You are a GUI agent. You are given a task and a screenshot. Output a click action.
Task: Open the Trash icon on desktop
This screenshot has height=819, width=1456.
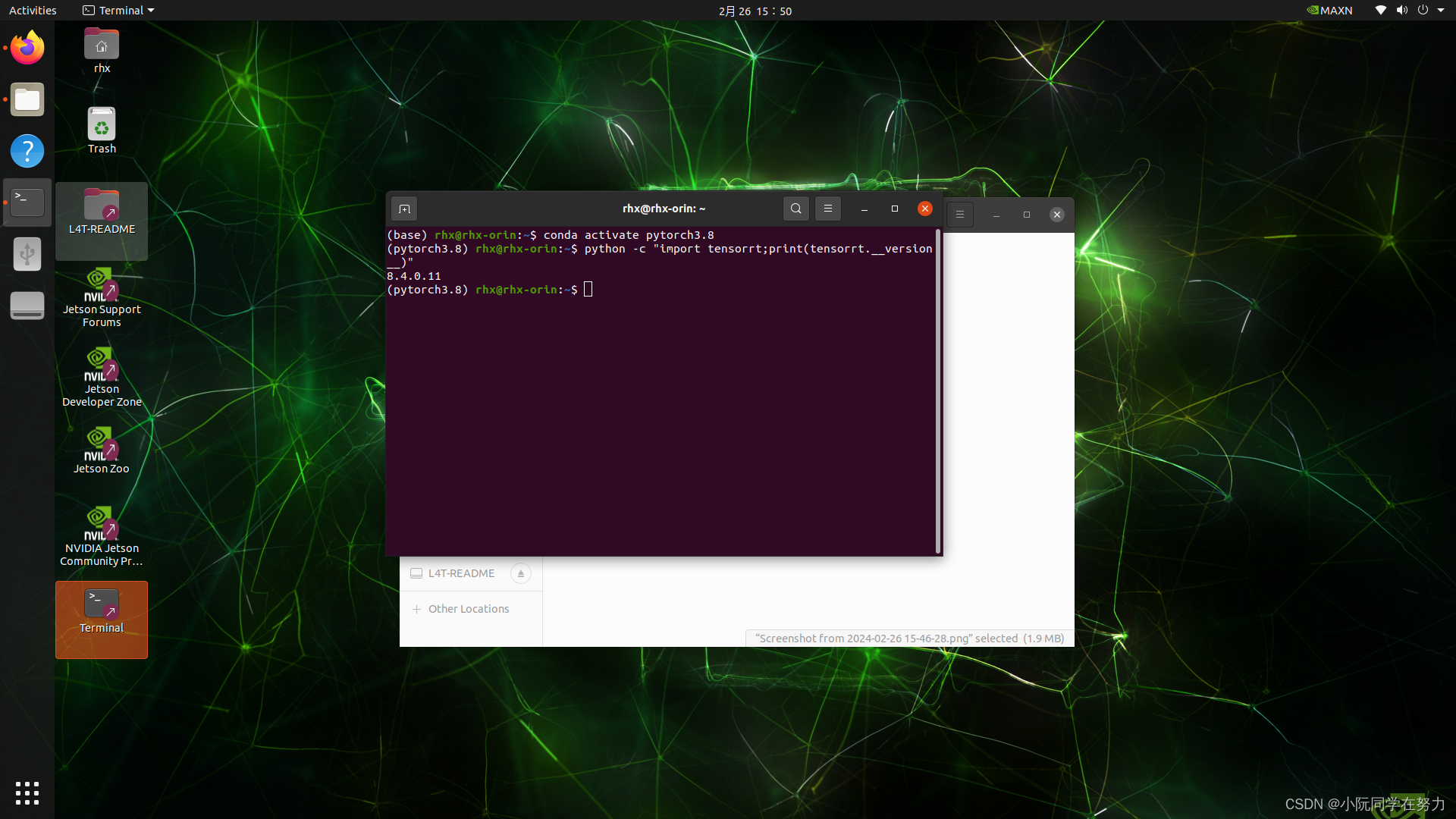click(x=101, y=130)
